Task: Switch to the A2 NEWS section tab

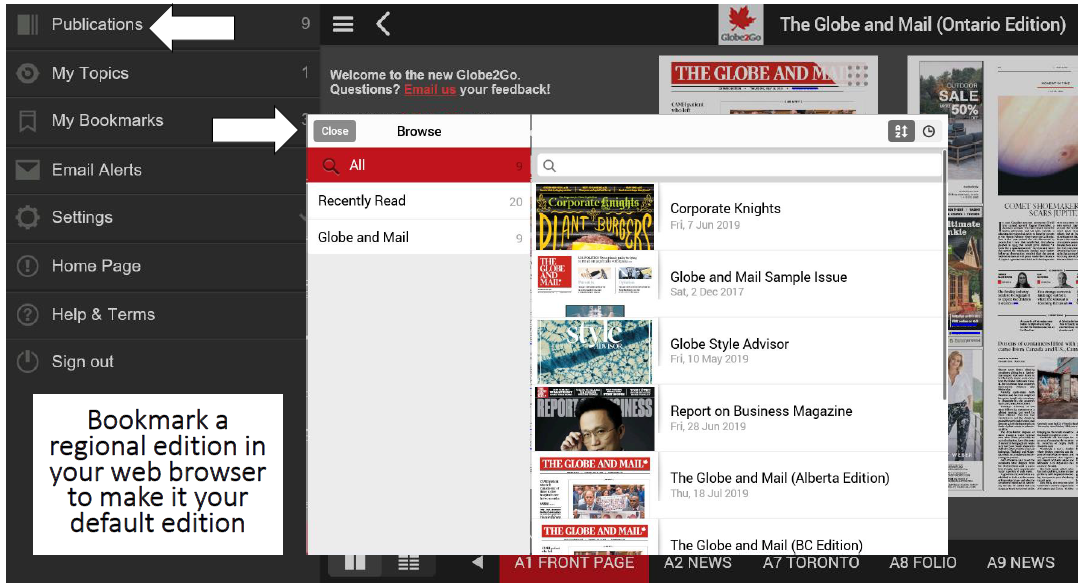Action: click(x=697, y=563)
